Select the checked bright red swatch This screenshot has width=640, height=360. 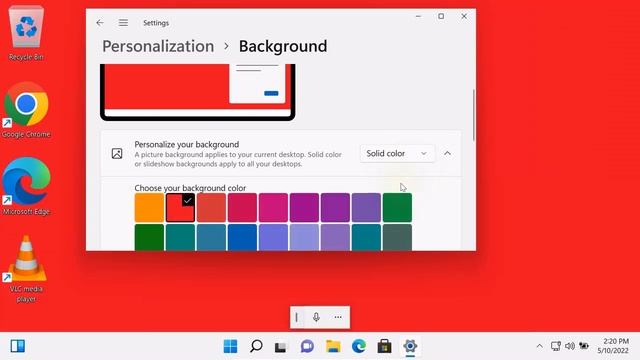click(x=180, y=208)
